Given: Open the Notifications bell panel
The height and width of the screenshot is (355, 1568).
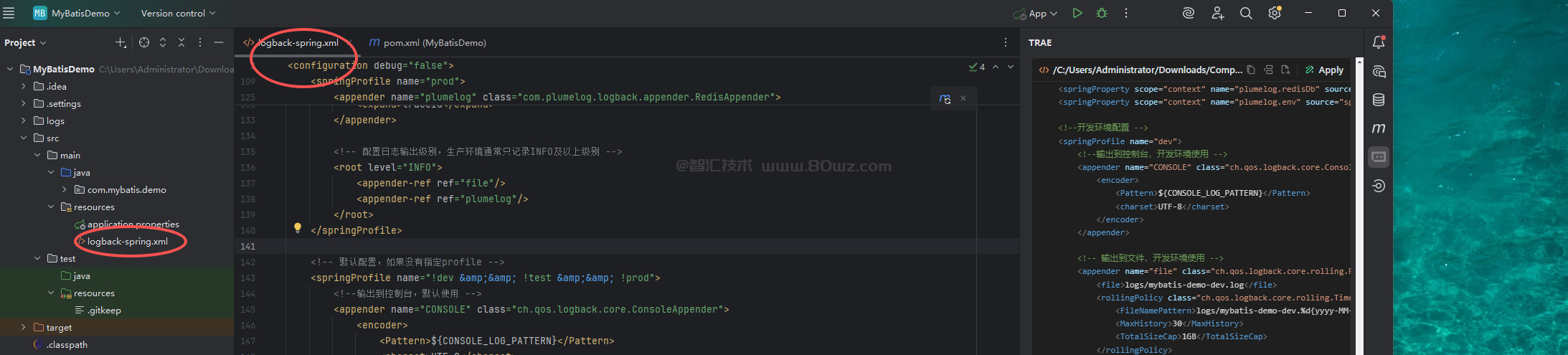Looking at the screenshot, I should coord(1378,42).
